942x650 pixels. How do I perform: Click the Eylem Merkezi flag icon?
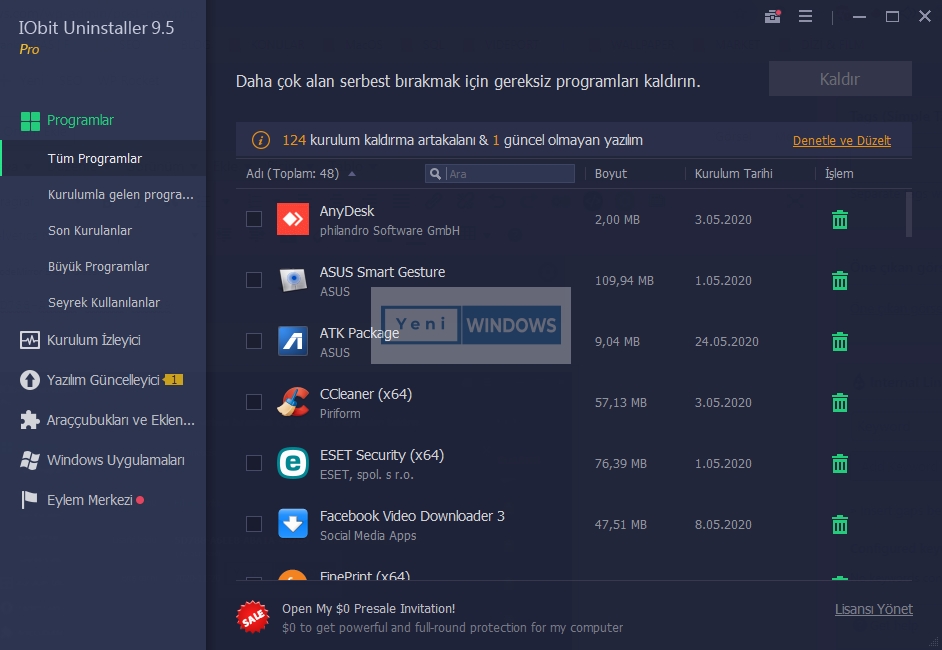[29, 500]
